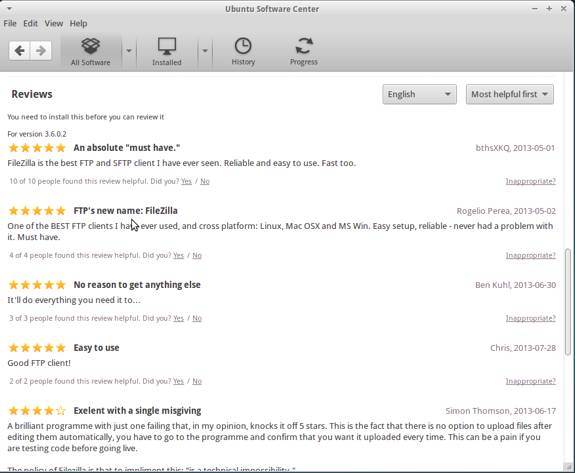Click Yes for the Ben Kuhl review
The width and height of the screenshot is (575, 473).
pyautogui.click(x=179, y=318)
